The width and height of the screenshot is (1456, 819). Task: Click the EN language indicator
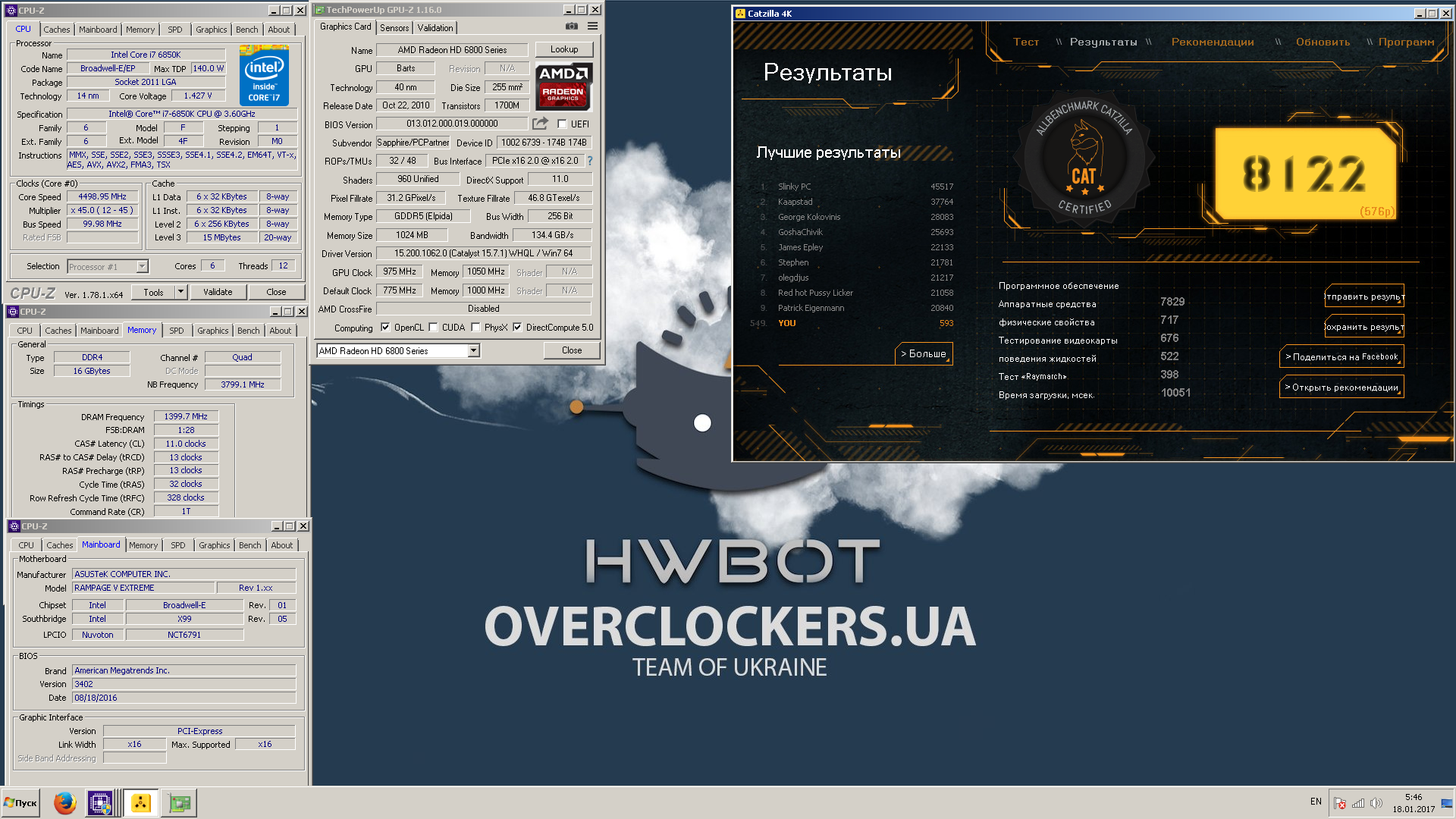coord(1316,802)
